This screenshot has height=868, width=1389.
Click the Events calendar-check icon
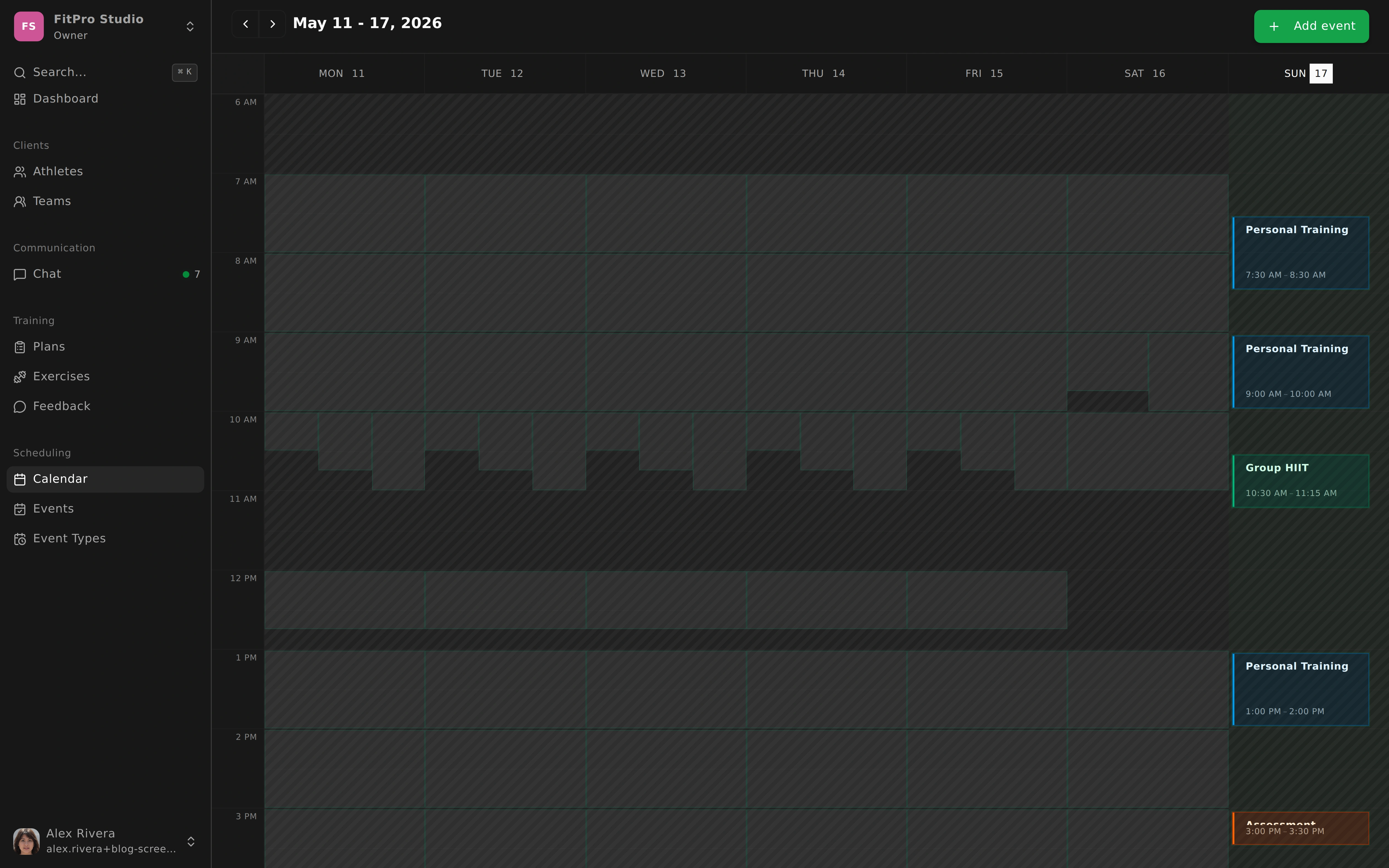click(x=20, y=510)
